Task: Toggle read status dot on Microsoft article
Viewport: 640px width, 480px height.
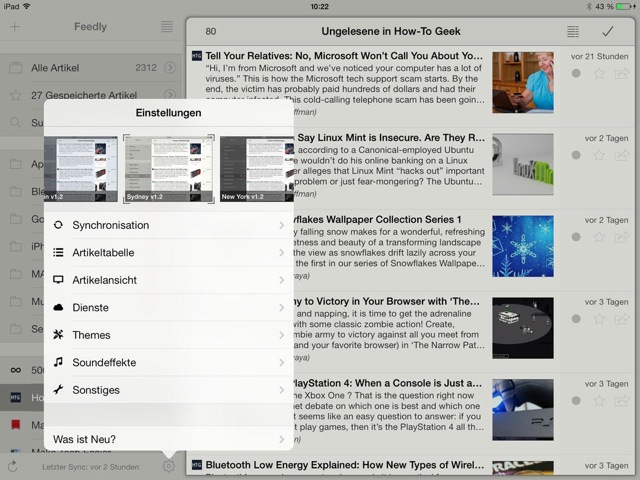Action: click(x=576, y=73)
